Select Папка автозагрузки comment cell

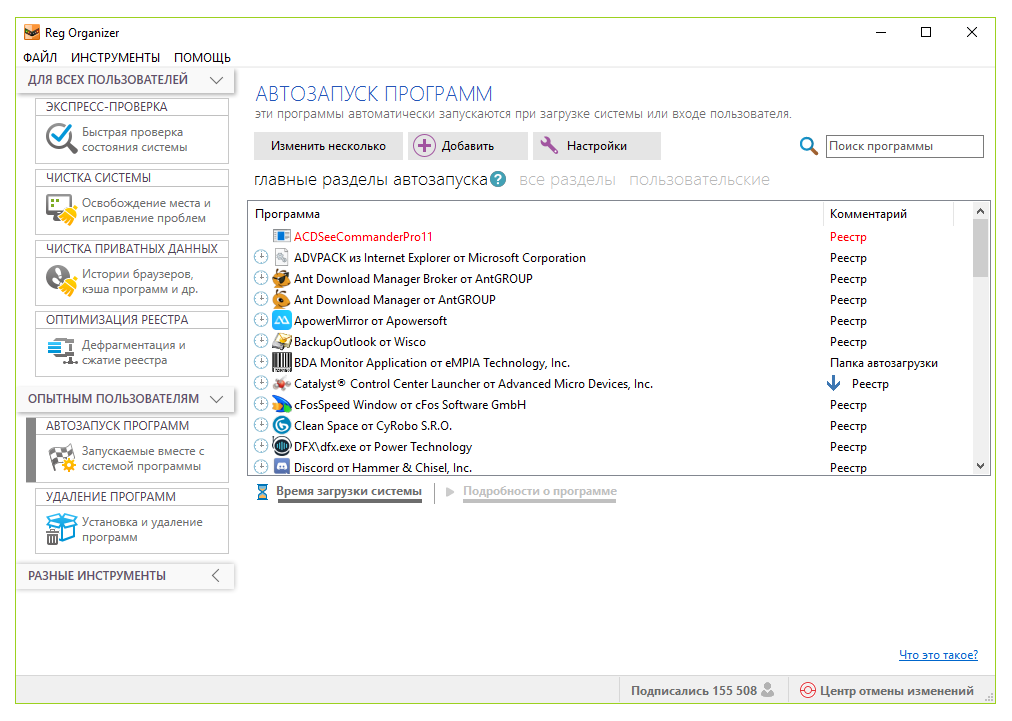point(884,363)
